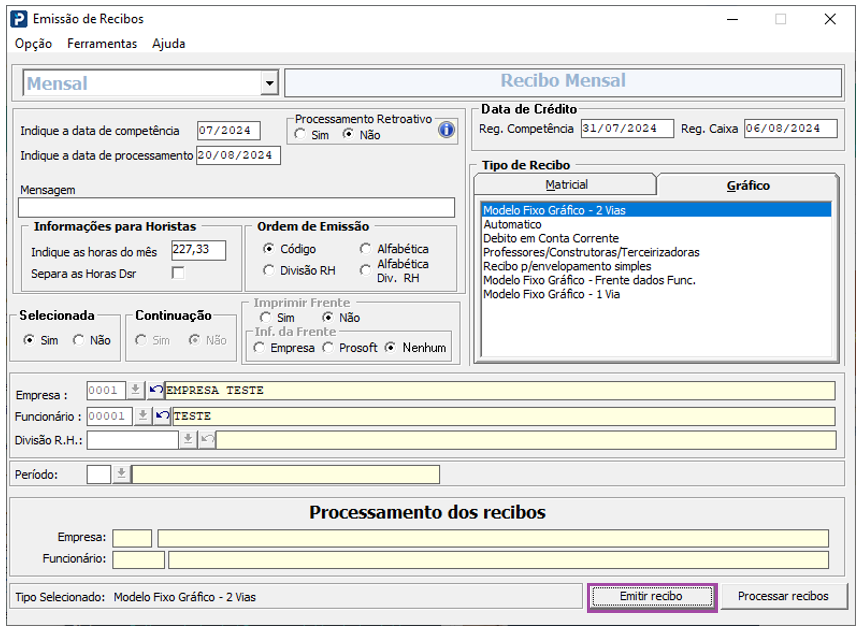Expand the Mensal receipt type dropdown
Image resolution: width=863 pixels, height=632 pixels.
click(x=269, y=84)
